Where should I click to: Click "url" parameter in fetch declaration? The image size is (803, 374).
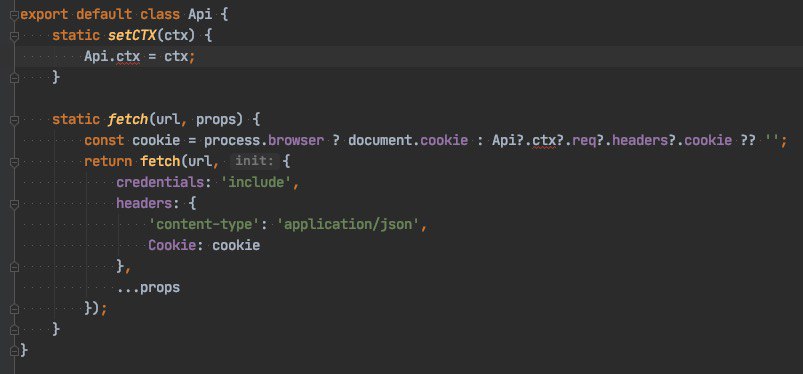coord(168,120)
